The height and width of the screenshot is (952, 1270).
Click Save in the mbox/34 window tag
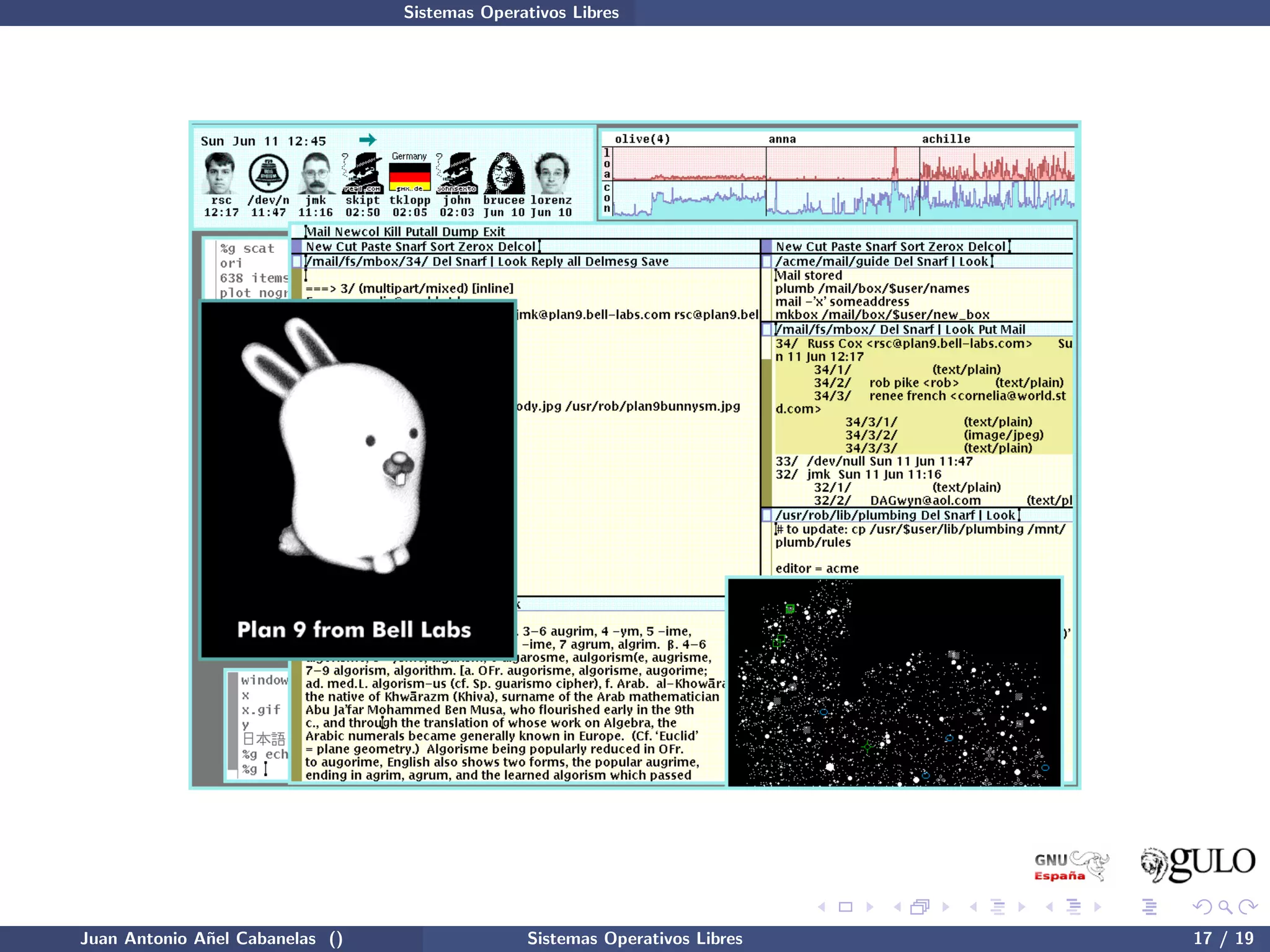coord(655,262)
